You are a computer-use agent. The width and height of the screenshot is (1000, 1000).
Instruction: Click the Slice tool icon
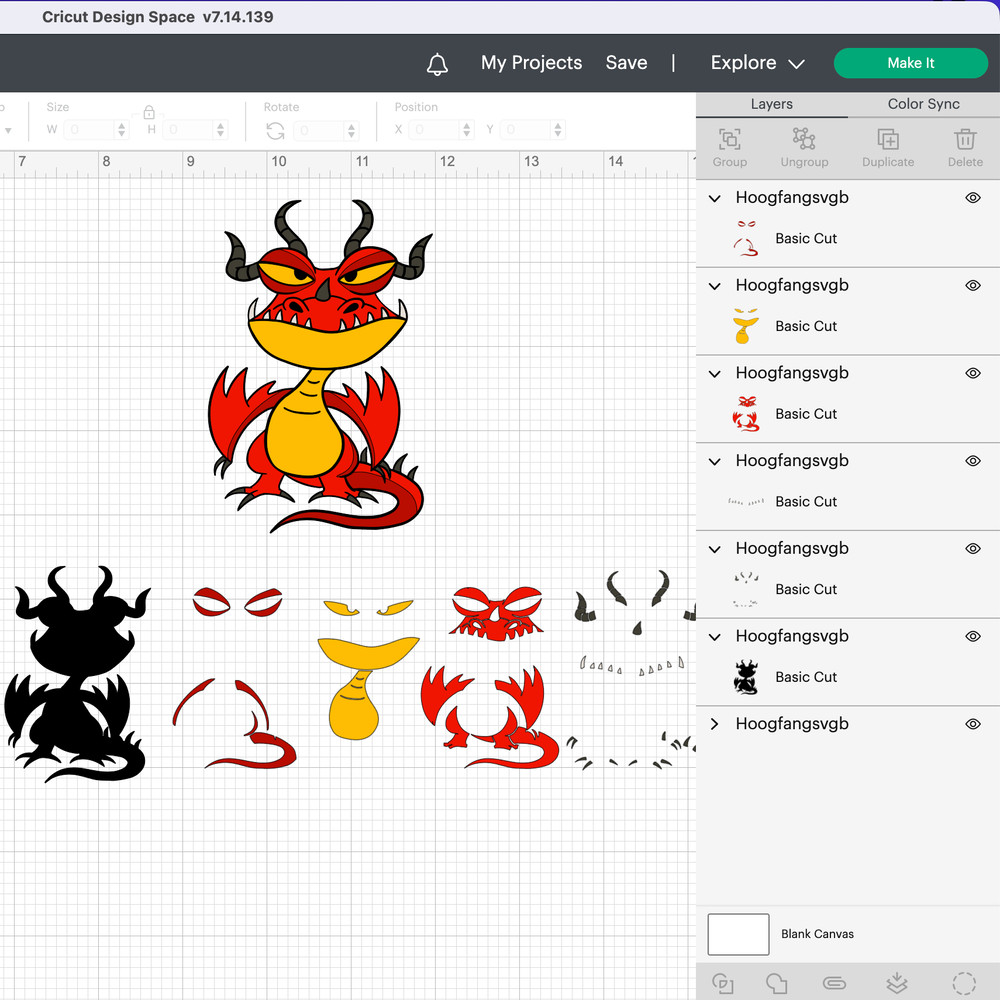[720, 983]
